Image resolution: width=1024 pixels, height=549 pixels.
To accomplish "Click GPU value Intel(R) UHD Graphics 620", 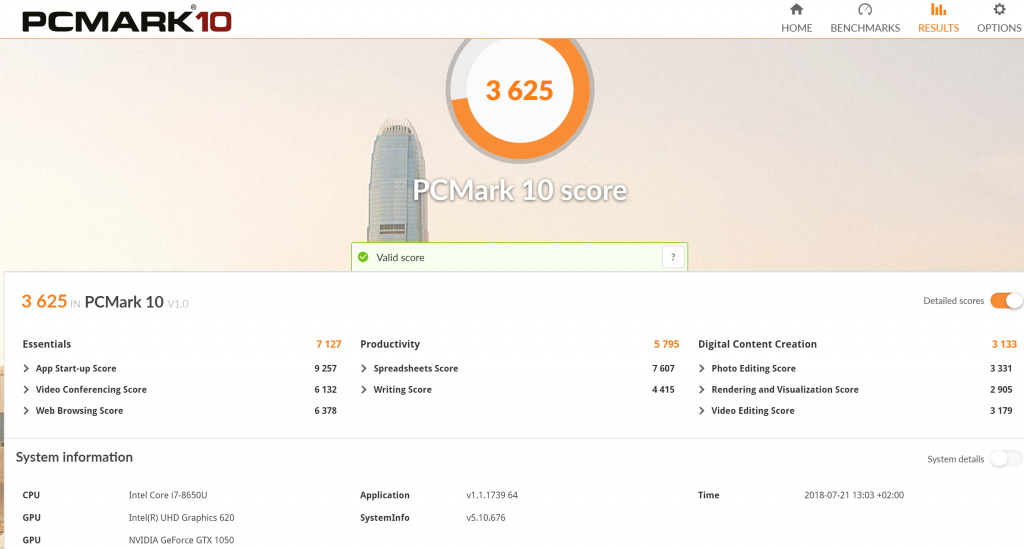I will click(x=182, y=518).
